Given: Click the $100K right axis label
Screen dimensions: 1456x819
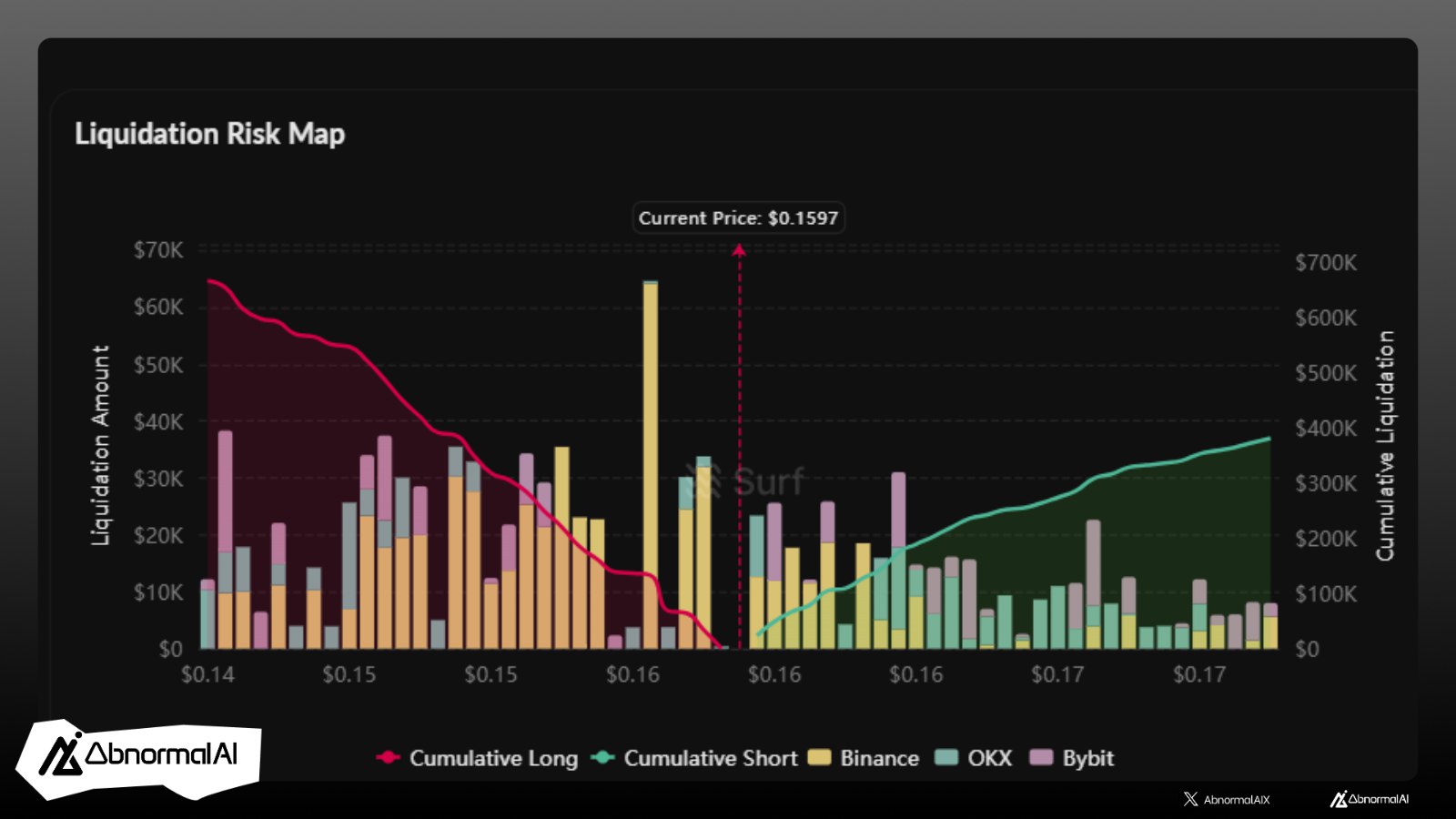Looking at the screenshot, I should [1326, 594].
